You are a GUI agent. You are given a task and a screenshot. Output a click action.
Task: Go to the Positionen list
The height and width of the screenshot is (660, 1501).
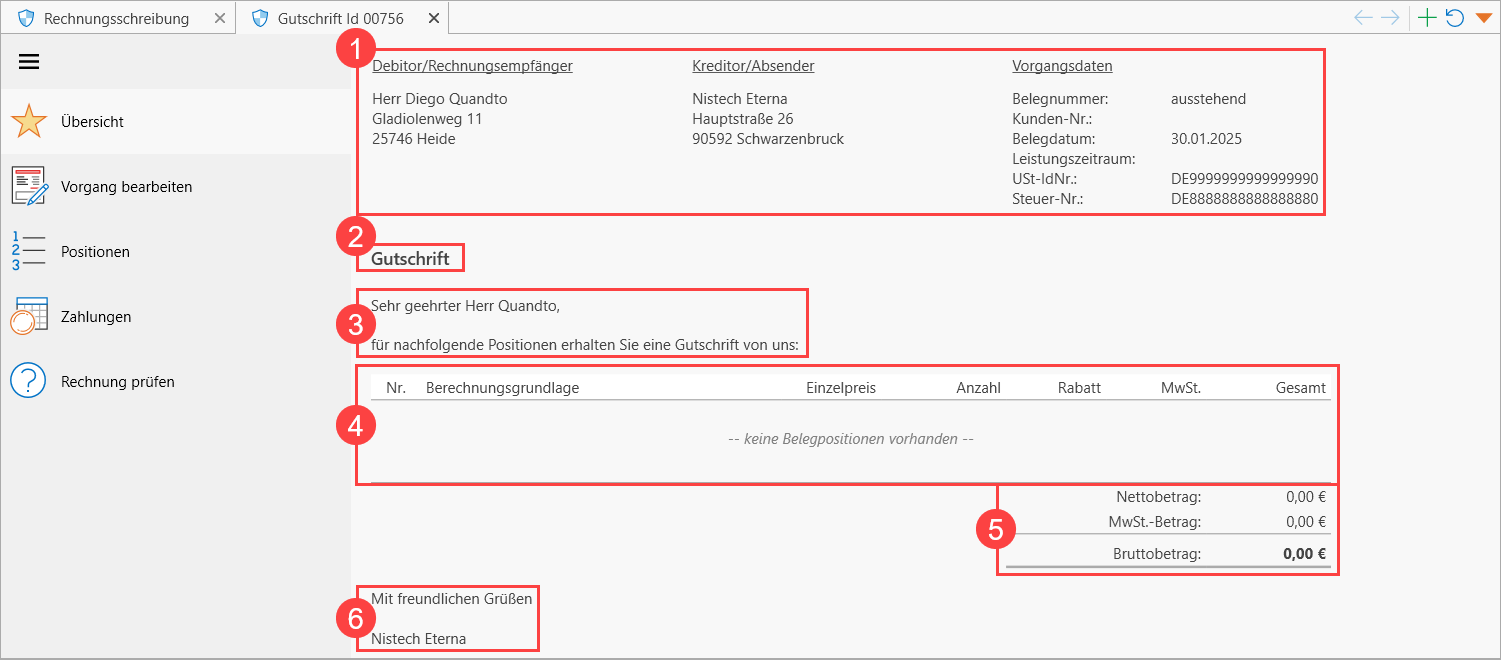pyautogui.click(x=95, y=252)
